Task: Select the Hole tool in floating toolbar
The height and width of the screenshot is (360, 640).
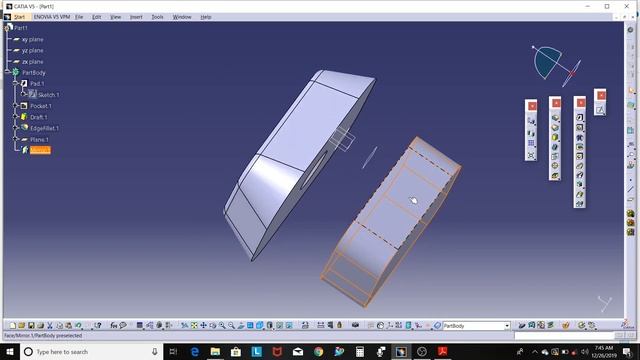Action: 580,156
